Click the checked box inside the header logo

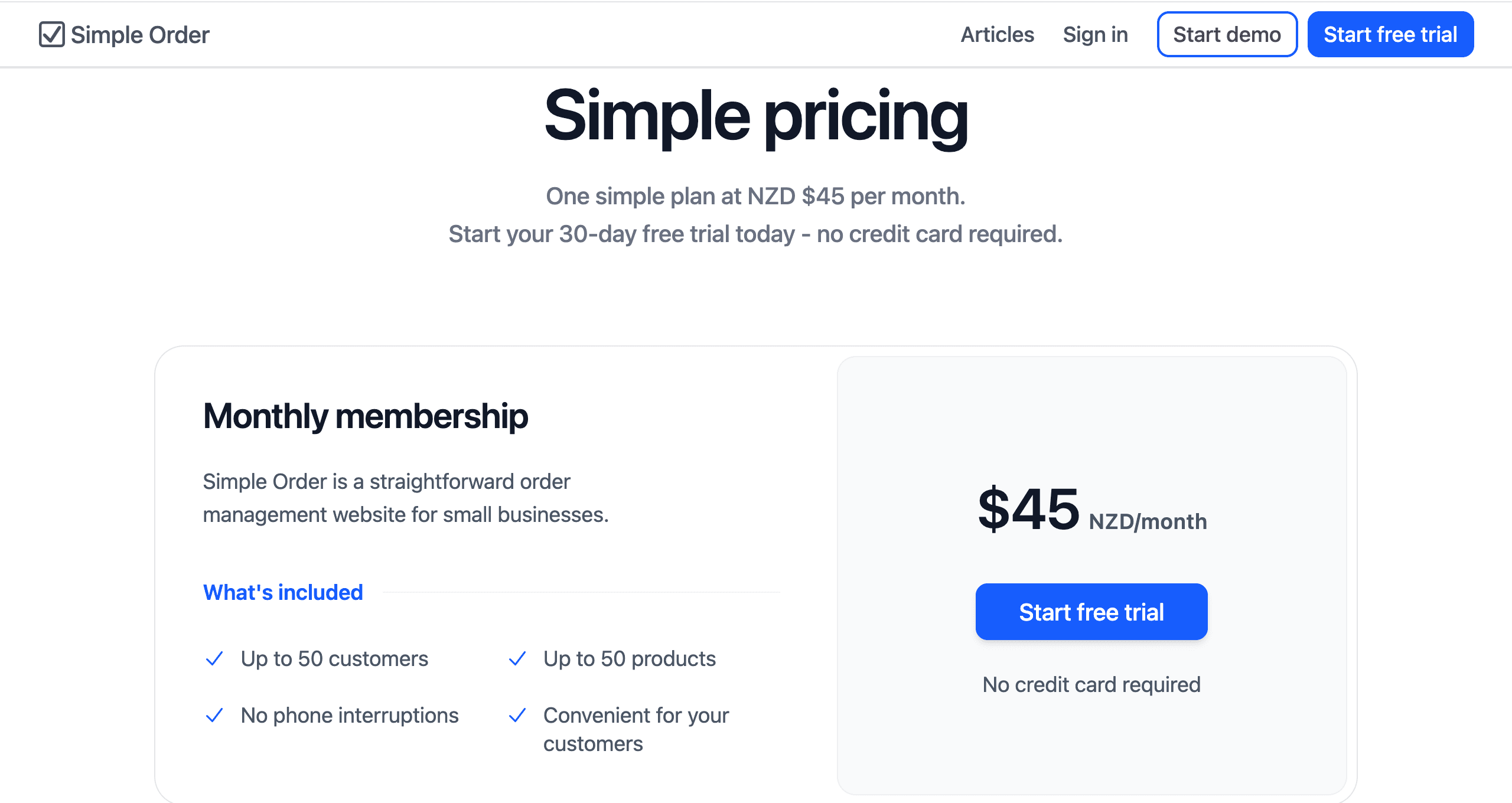(53, 34)
